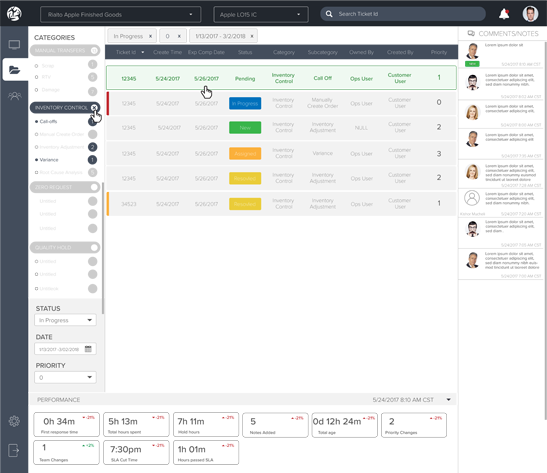Open the calendar icon in Date field
Image resolution: width=547 pixels, height=473 pixels.
88,349
